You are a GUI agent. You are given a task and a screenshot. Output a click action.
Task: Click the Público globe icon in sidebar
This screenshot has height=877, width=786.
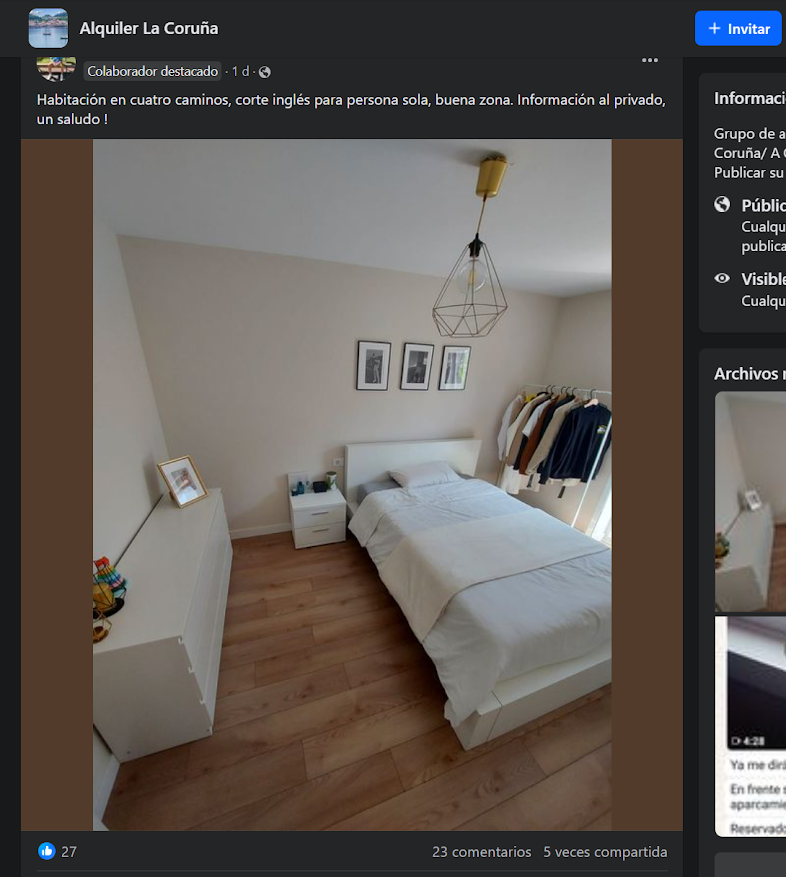pyautogui.click(x=722, y=204)
